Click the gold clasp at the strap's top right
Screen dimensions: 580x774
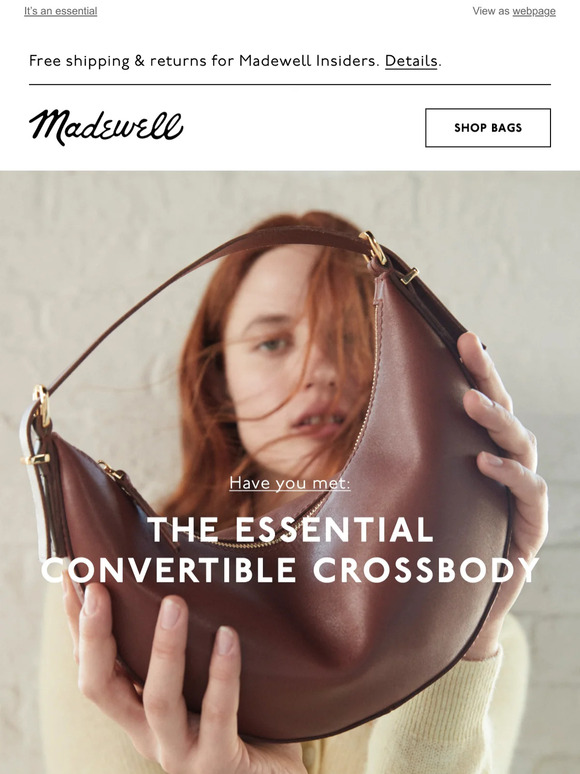coord(375,248)
